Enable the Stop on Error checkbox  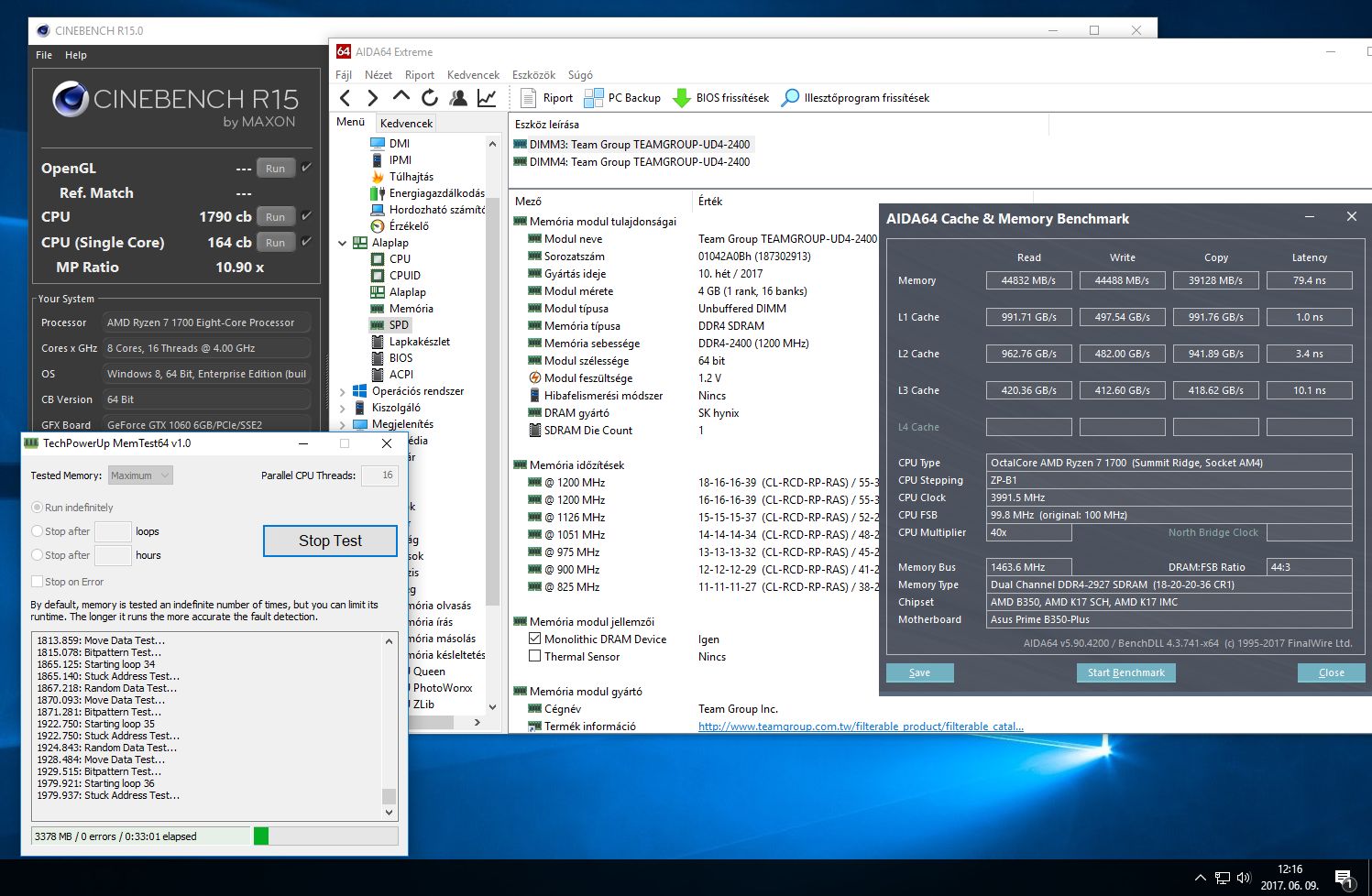pos(37,581)
